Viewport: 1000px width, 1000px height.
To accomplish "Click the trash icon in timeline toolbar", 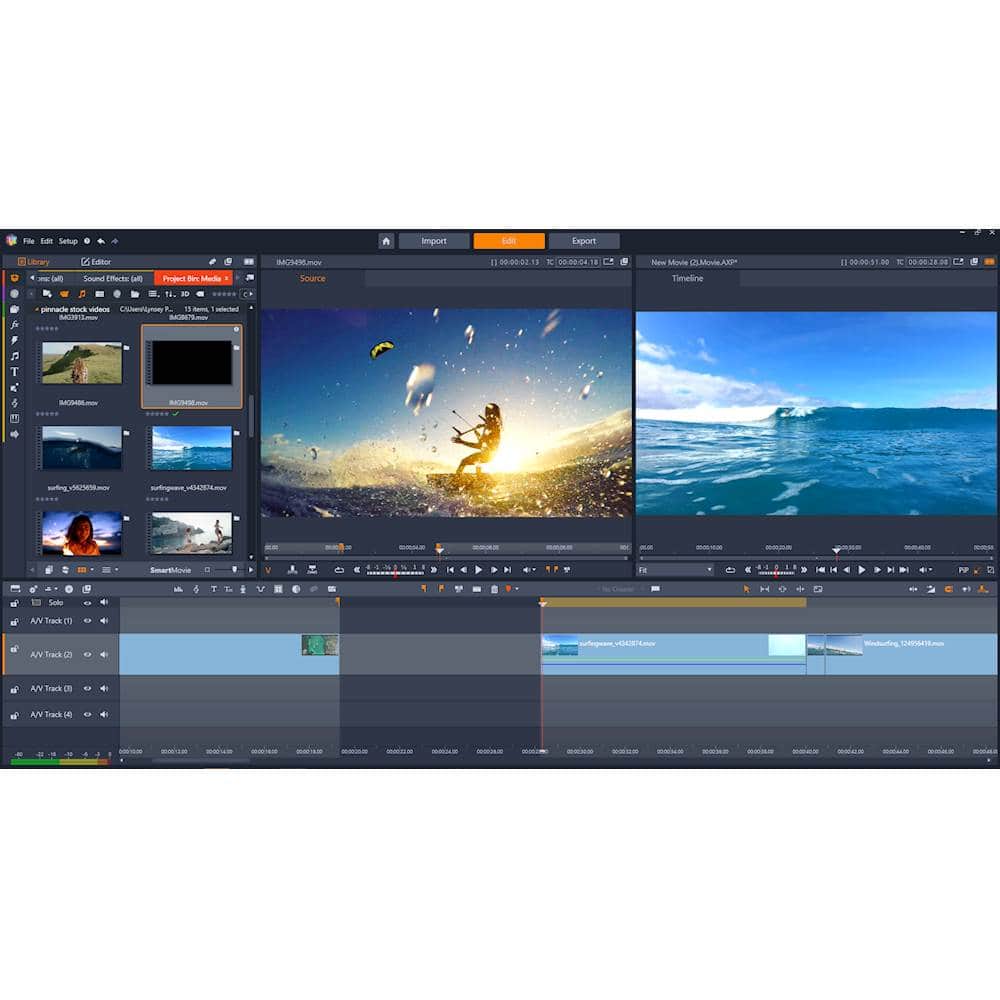I will point(493,589).
